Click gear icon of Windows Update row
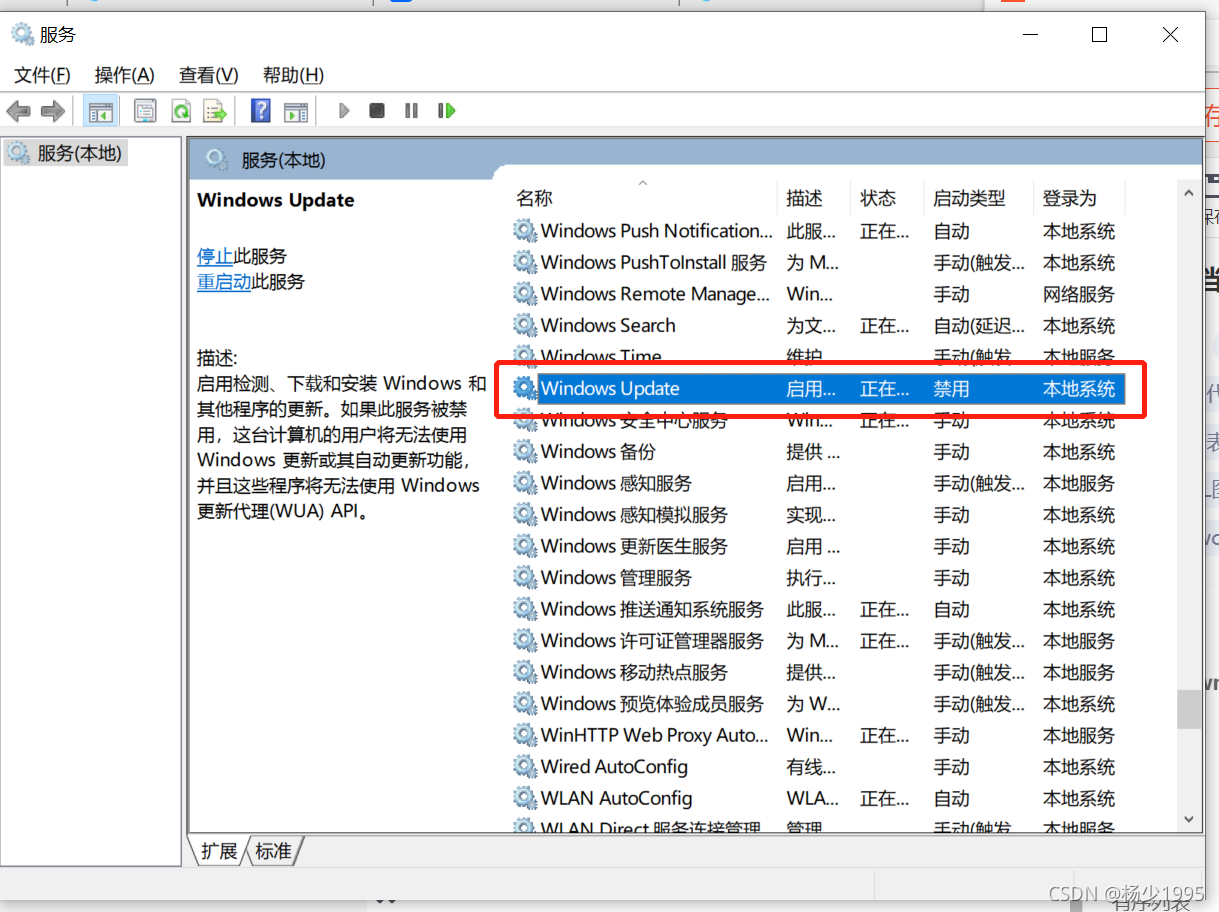Image resolution: width=1219 pixels, height=912 pixels. click(525, 388)
